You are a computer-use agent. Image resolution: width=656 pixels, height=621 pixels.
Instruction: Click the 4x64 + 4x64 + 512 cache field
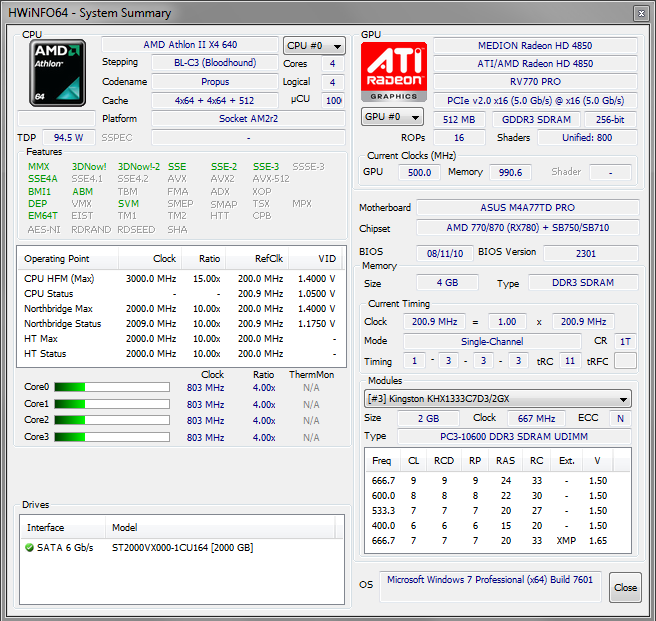(215, 101)
